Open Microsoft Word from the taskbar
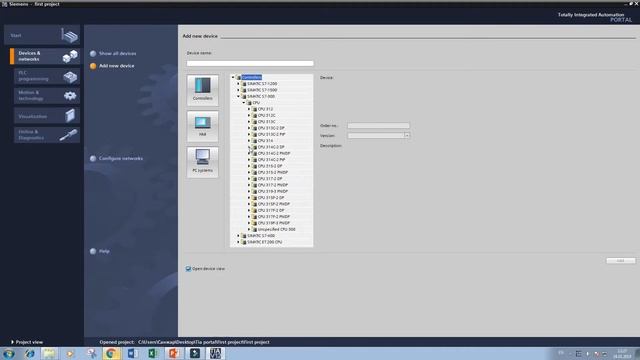 pos(132,353)
